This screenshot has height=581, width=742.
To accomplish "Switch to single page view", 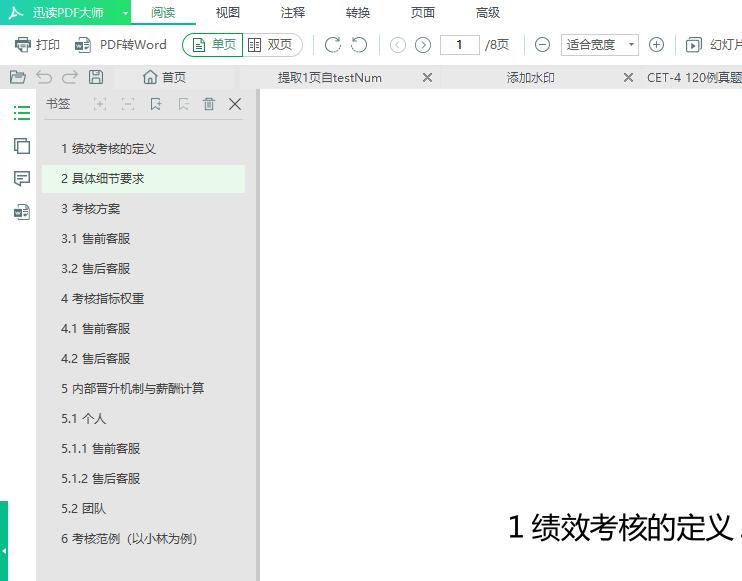I will coord(213,45).
